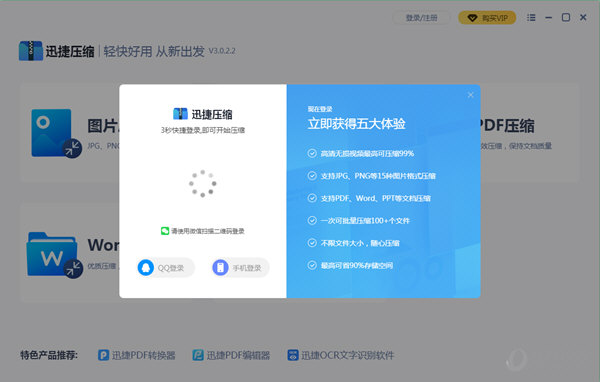Viewport: 600px width, 382px height.
Task: Open the main menu list icon
Action: coord(531,18)
